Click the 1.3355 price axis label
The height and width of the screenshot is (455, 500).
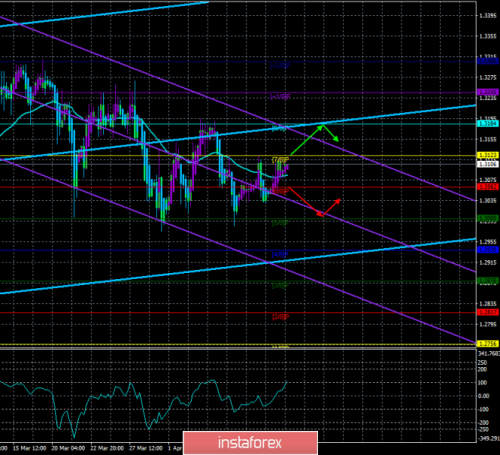[488, 36]
